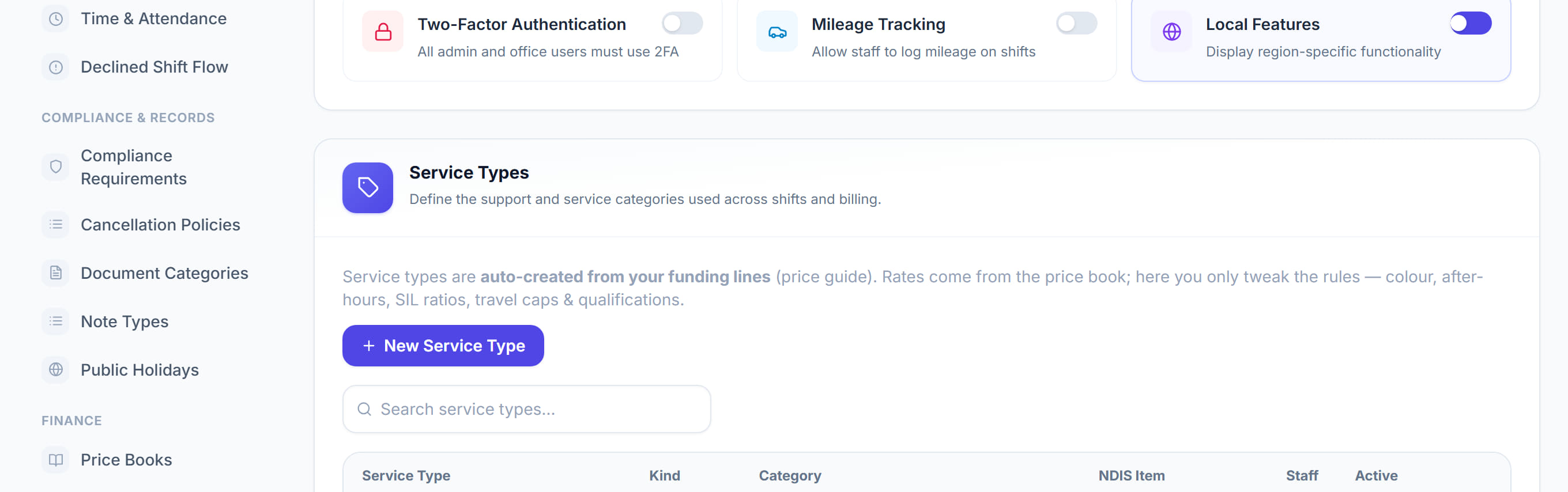Turn on Mileage Tracking switch
The width and height of the screenshot is (1568, 492).
1076,24
